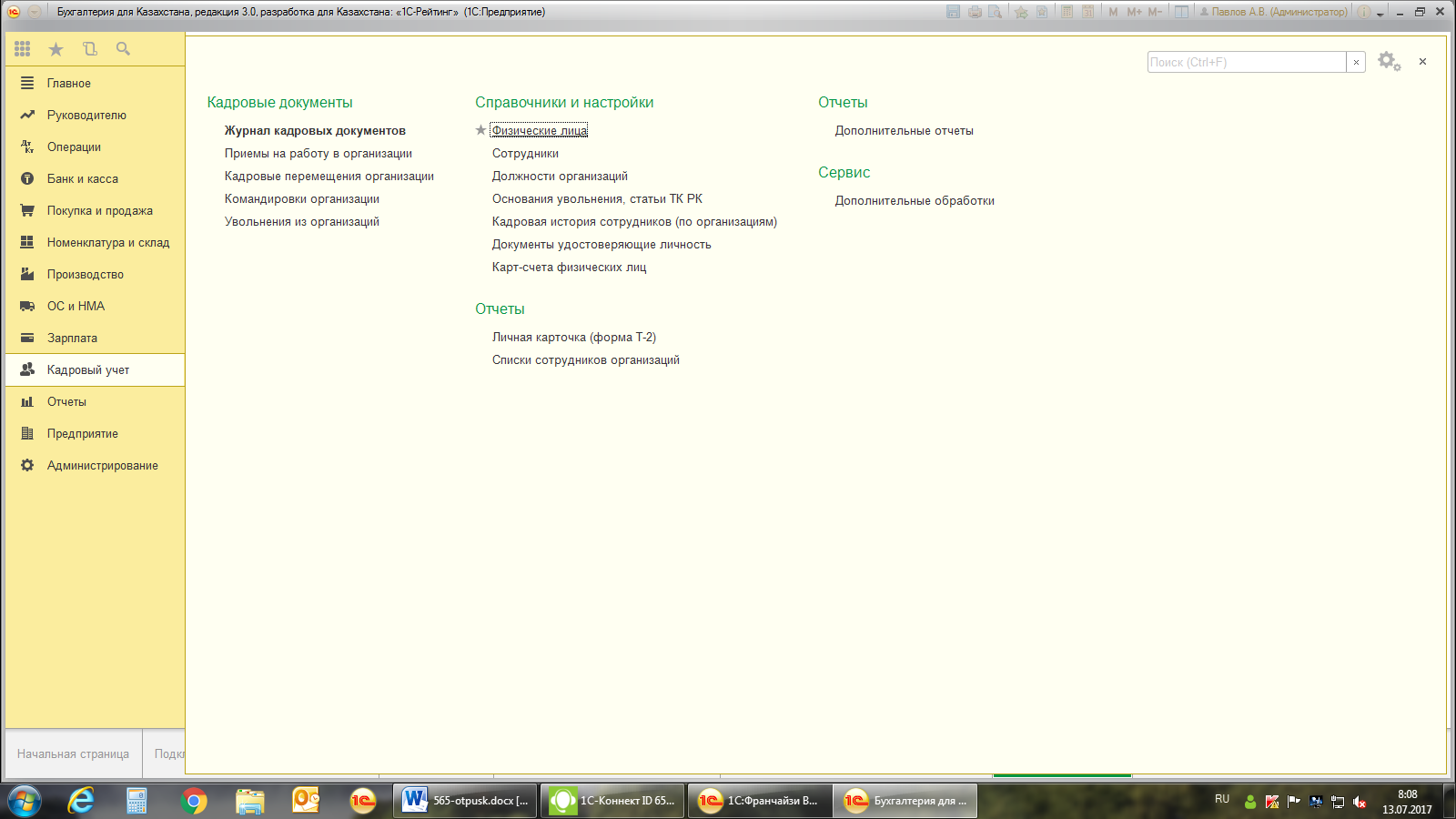Open Командировки организации
Image resolution: width=1456 pixels, height=819 pixels.
(x=302, y=199)
